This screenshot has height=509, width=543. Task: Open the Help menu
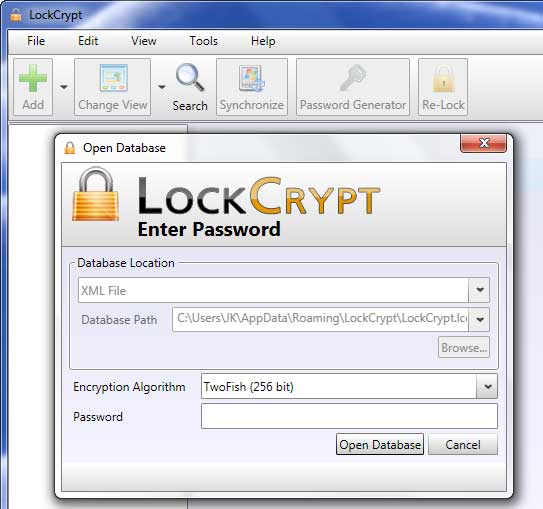pyautogui.click(x=263, y=41)
